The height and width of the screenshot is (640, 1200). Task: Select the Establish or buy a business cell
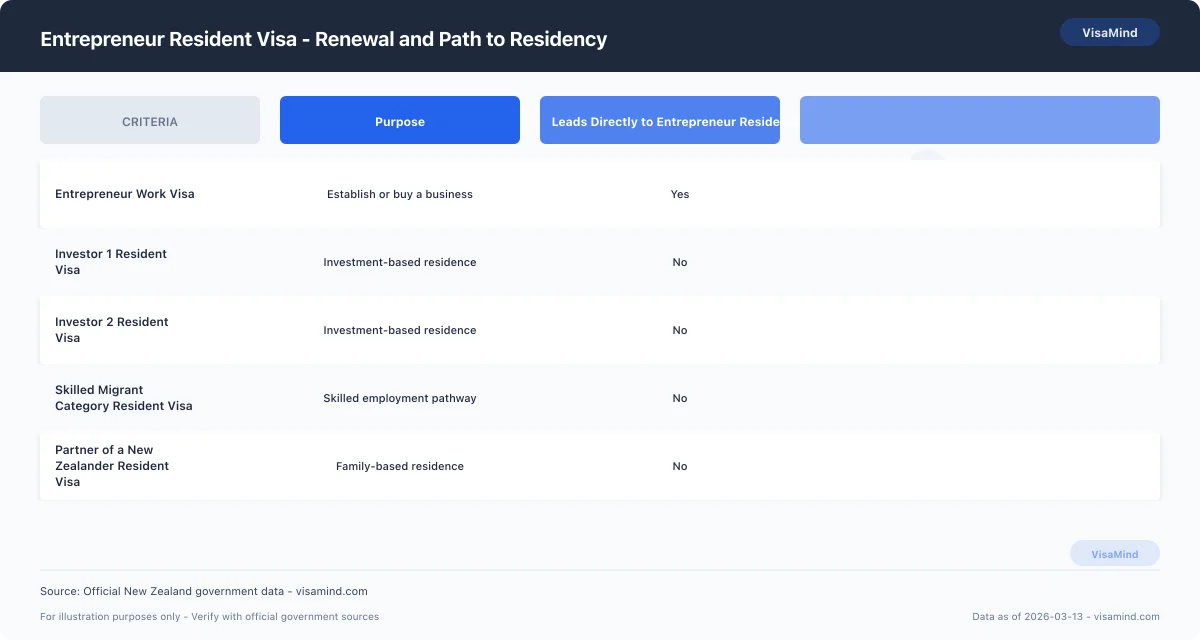(x=399, y=194)
